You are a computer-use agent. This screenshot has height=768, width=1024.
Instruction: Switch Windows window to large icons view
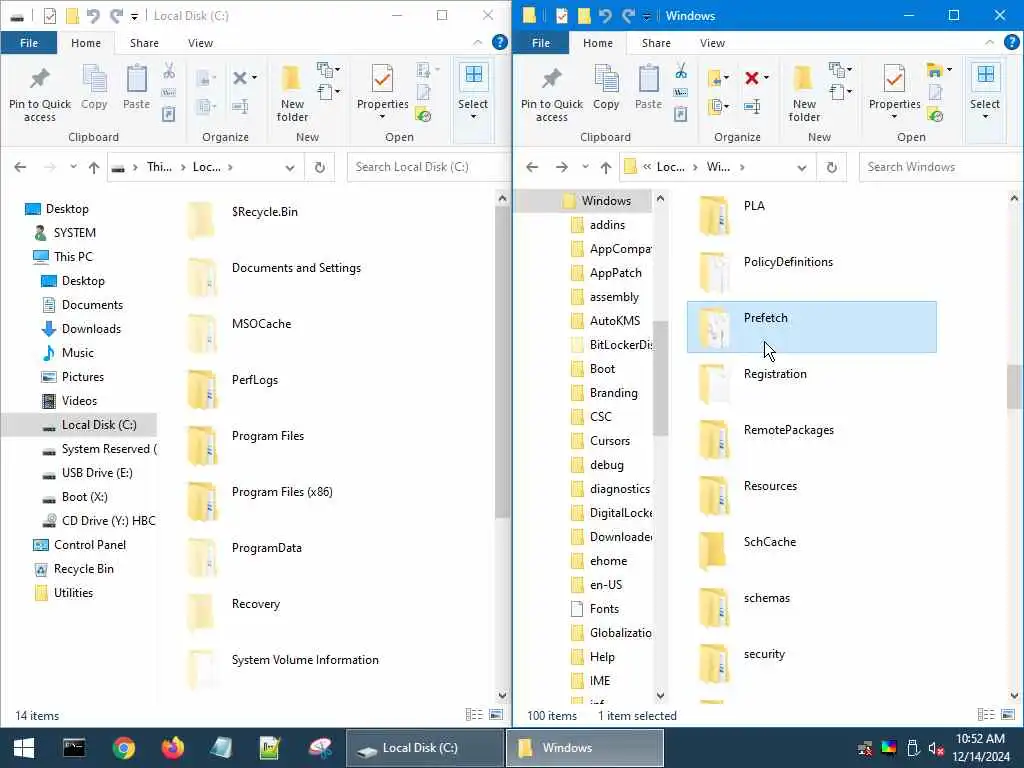(1008, 715)
